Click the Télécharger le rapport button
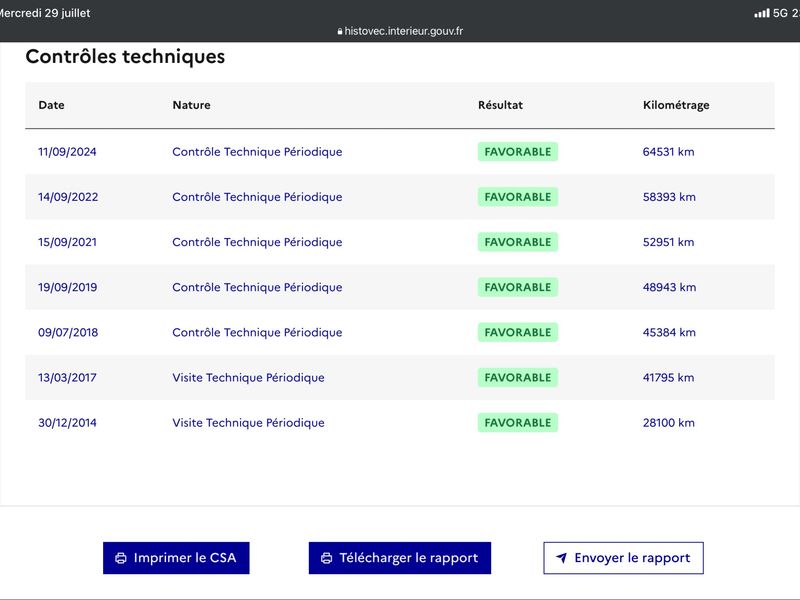The height and width of the screenshot is (600, 800). (x=399, y=558)
